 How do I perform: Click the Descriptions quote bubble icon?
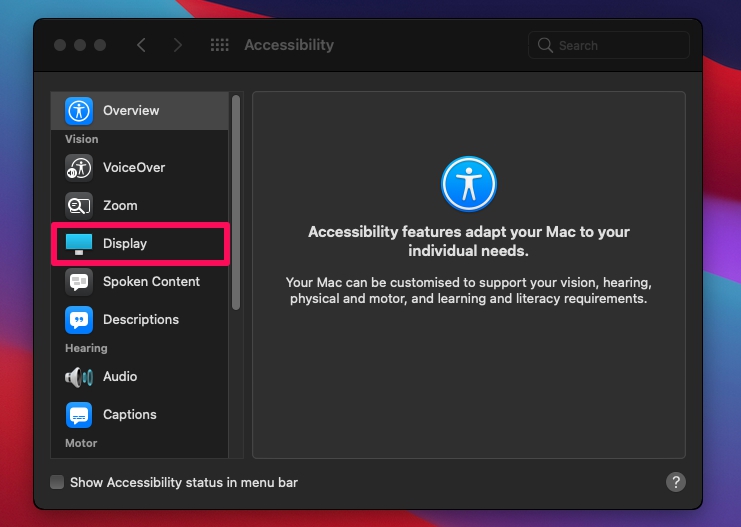click(x=78, y=320)
